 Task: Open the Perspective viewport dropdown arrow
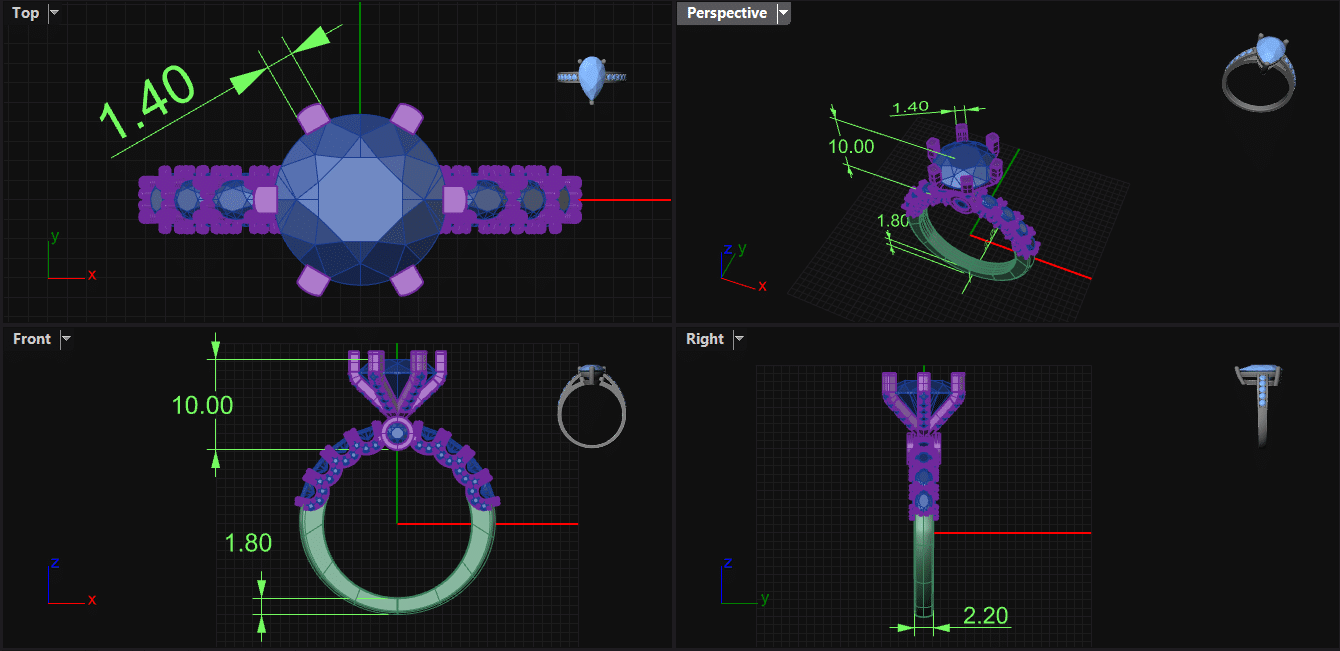(x=783, y=13)
